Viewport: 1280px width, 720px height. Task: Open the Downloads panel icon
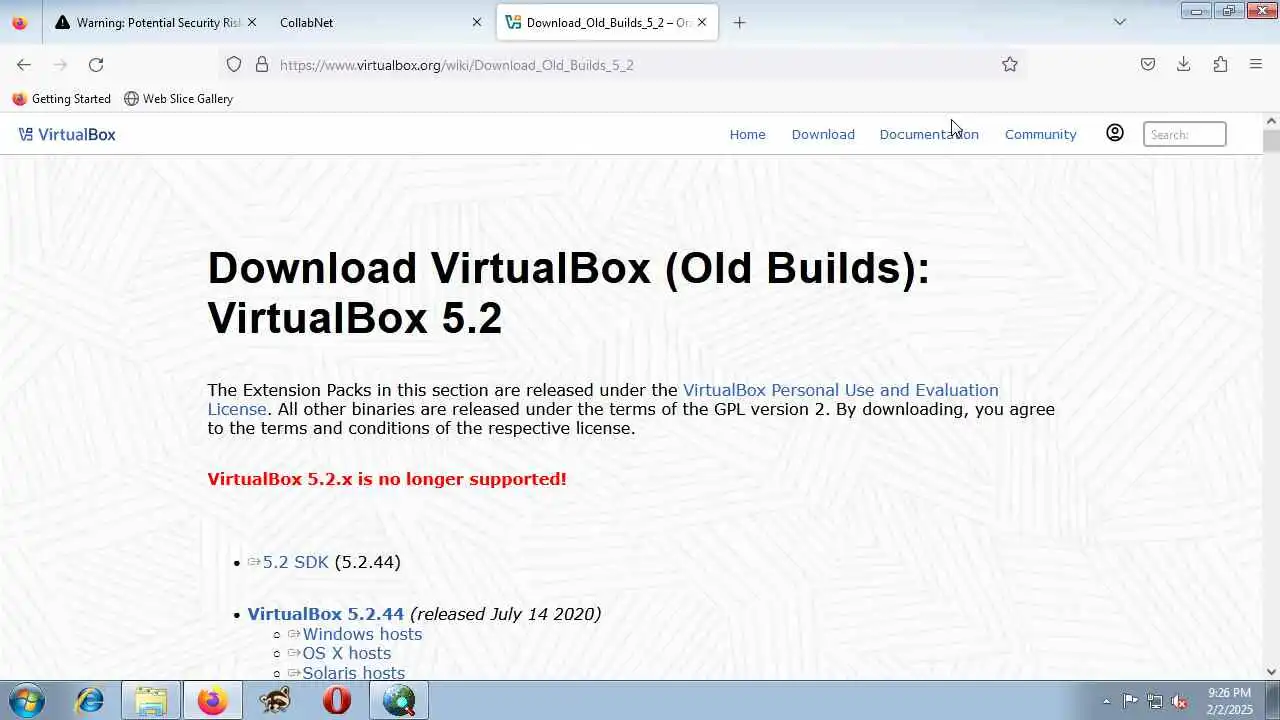tap(1184, 64)
